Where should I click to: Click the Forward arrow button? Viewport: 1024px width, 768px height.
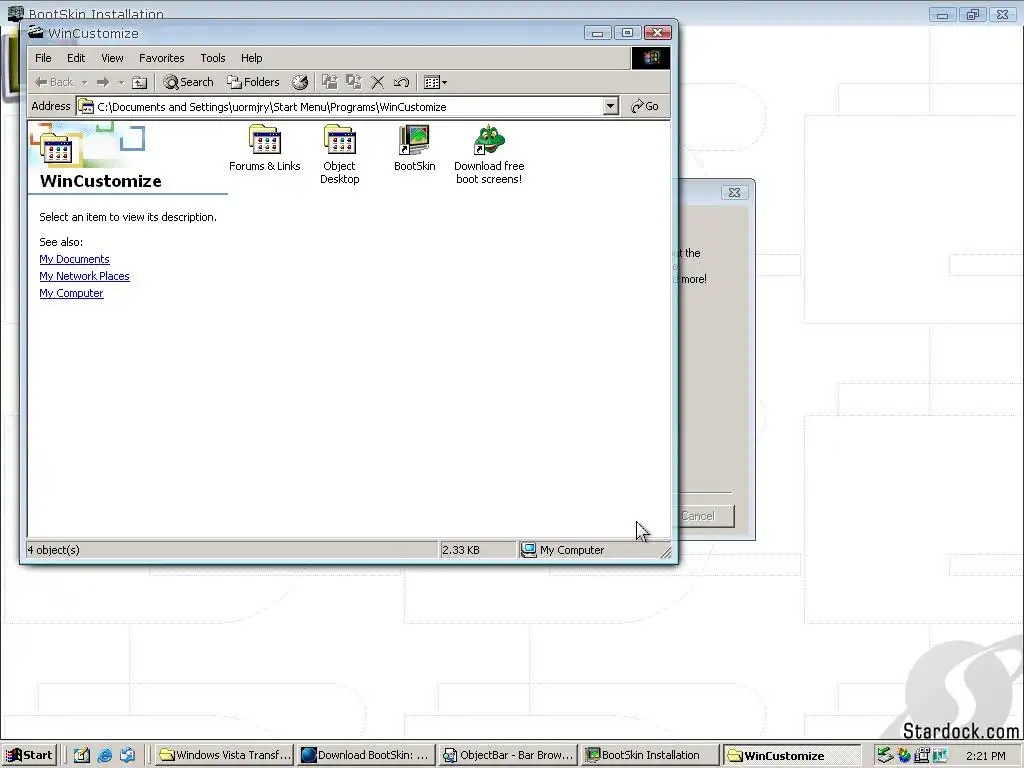[103, 82]
